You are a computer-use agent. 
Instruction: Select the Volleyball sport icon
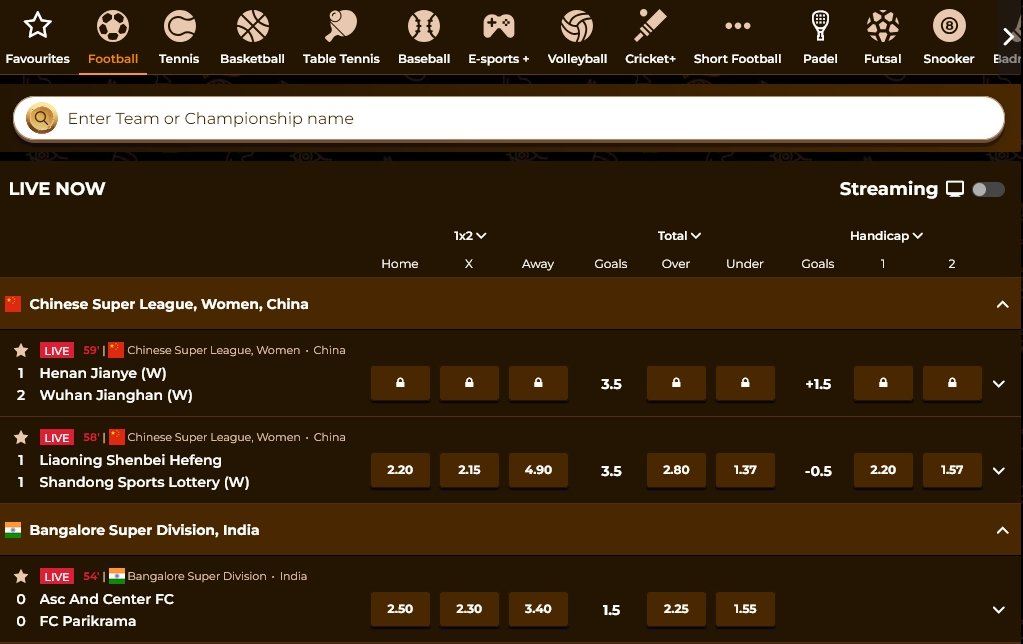point(577,26)
